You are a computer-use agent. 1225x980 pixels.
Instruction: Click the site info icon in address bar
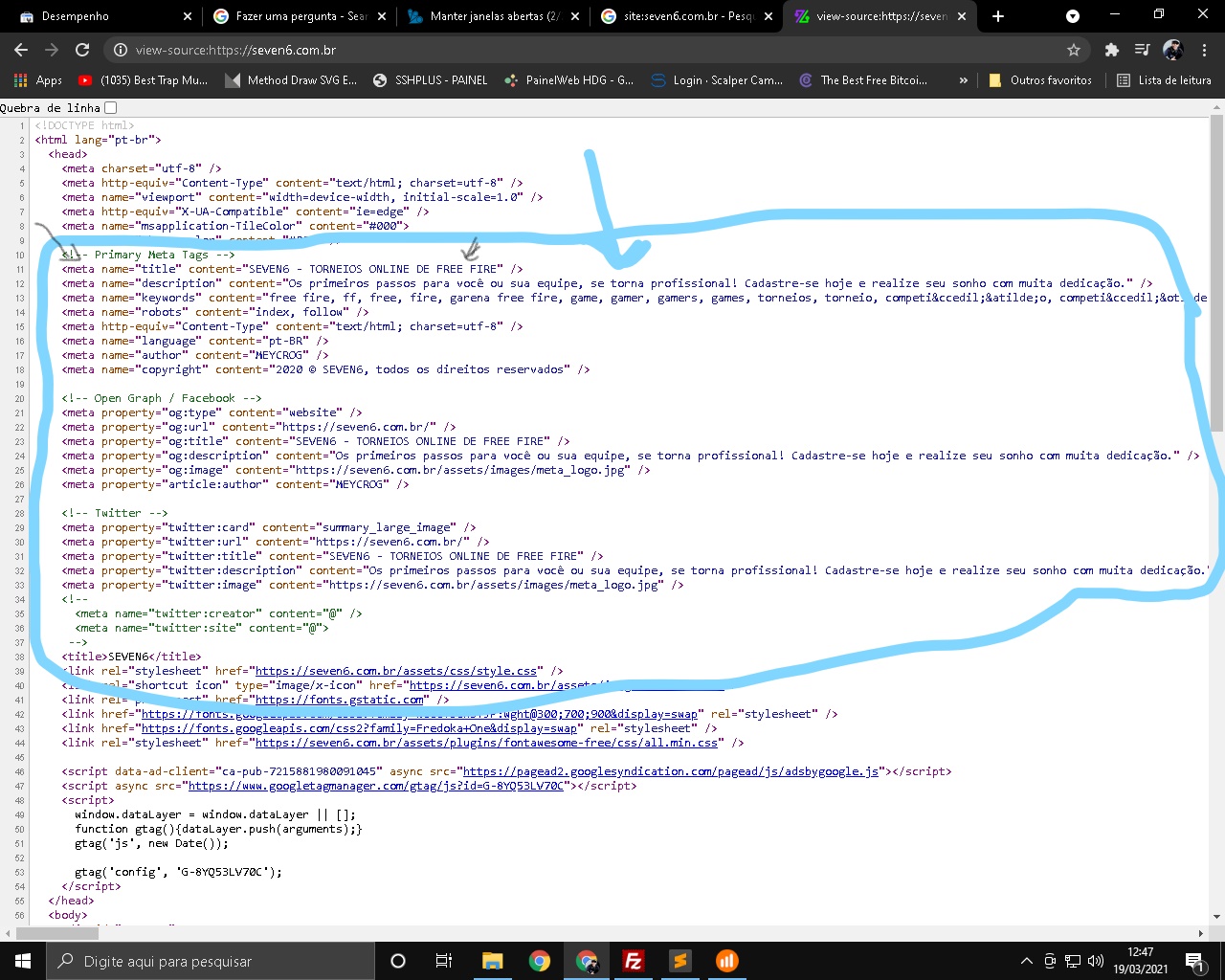[121, 50]
